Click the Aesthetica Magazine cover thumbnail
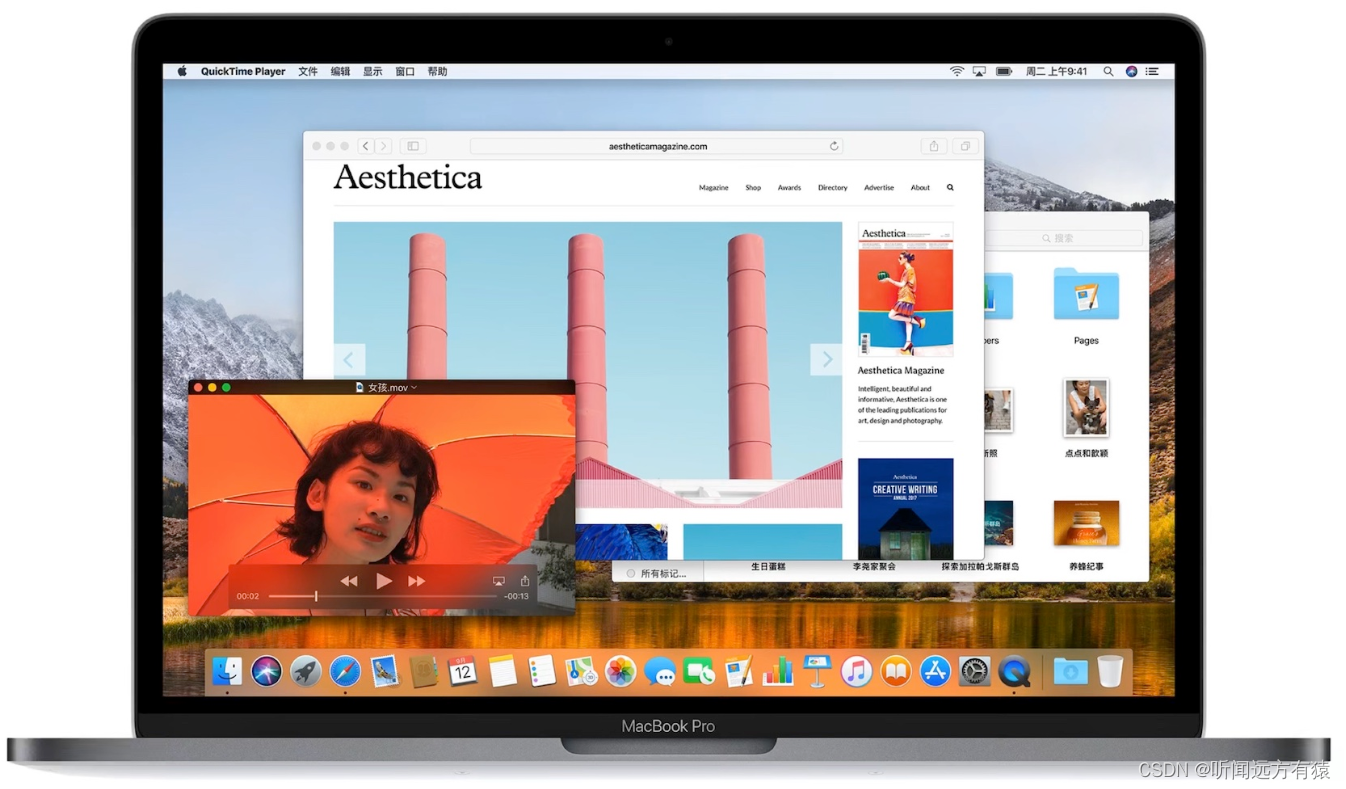The image size is (1346, 789). click(x=906, y=289)
